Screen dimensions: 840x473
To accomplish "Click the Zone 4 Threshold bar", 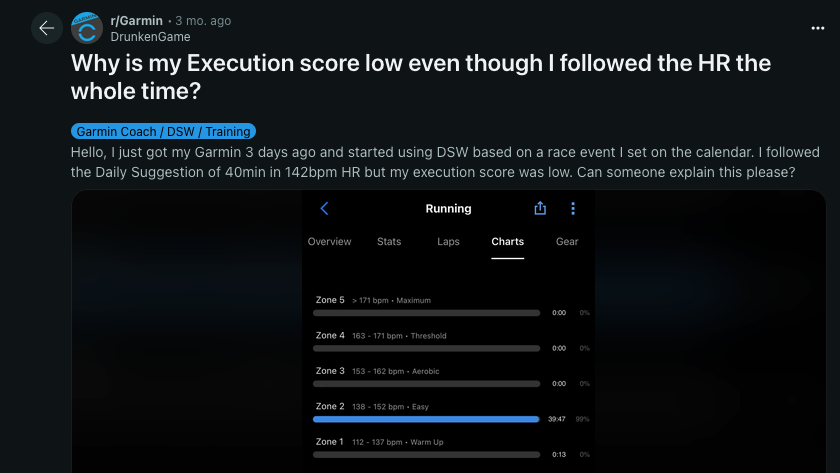I will 426,348.
